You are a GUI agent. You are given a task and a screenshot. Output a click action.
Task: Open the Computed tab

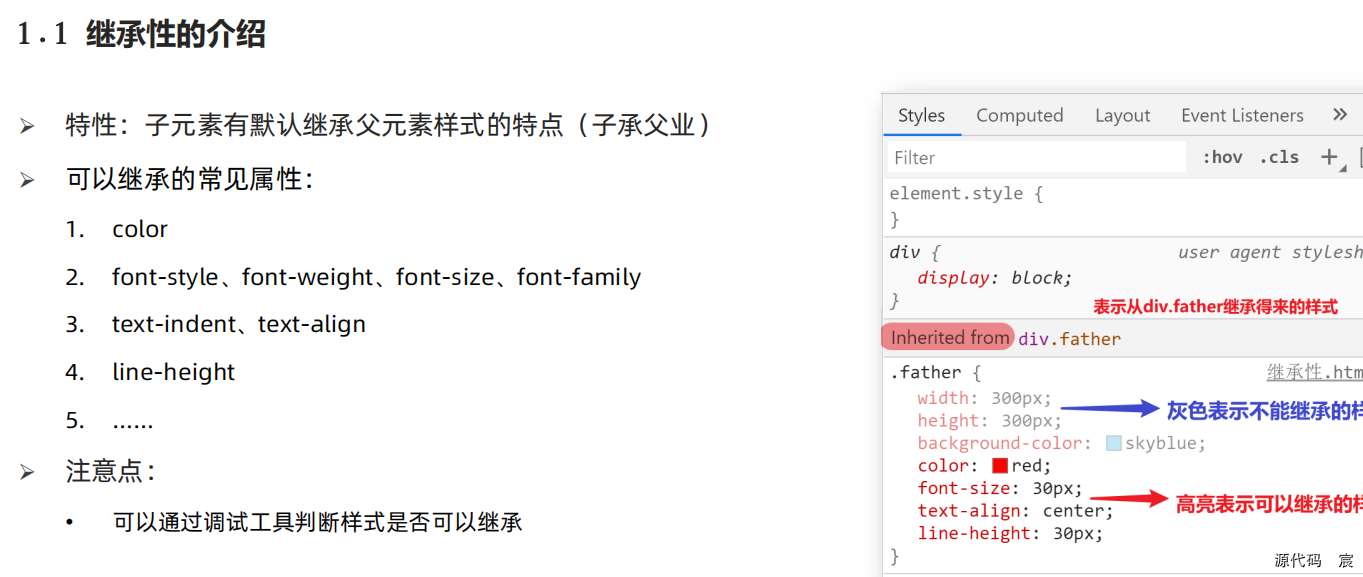1020,115
